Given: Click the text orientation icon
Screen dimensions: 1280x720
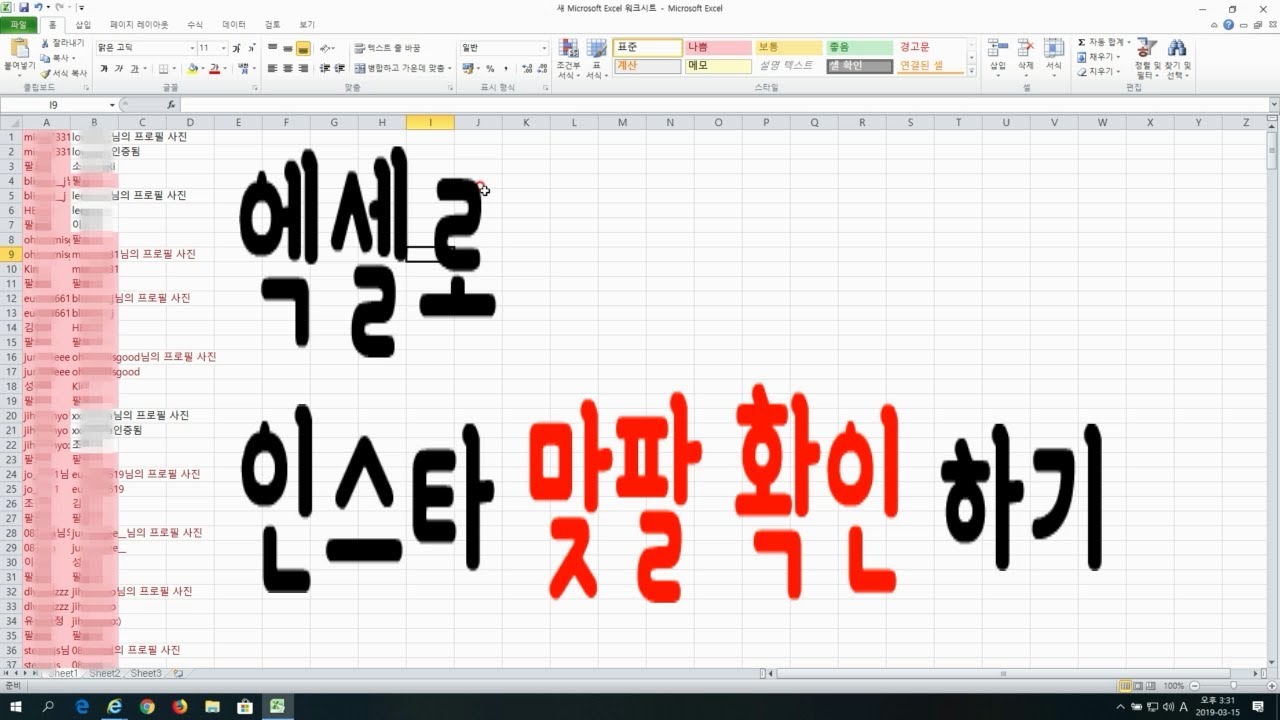Looking at the screenshot, I should click(327, 48).
